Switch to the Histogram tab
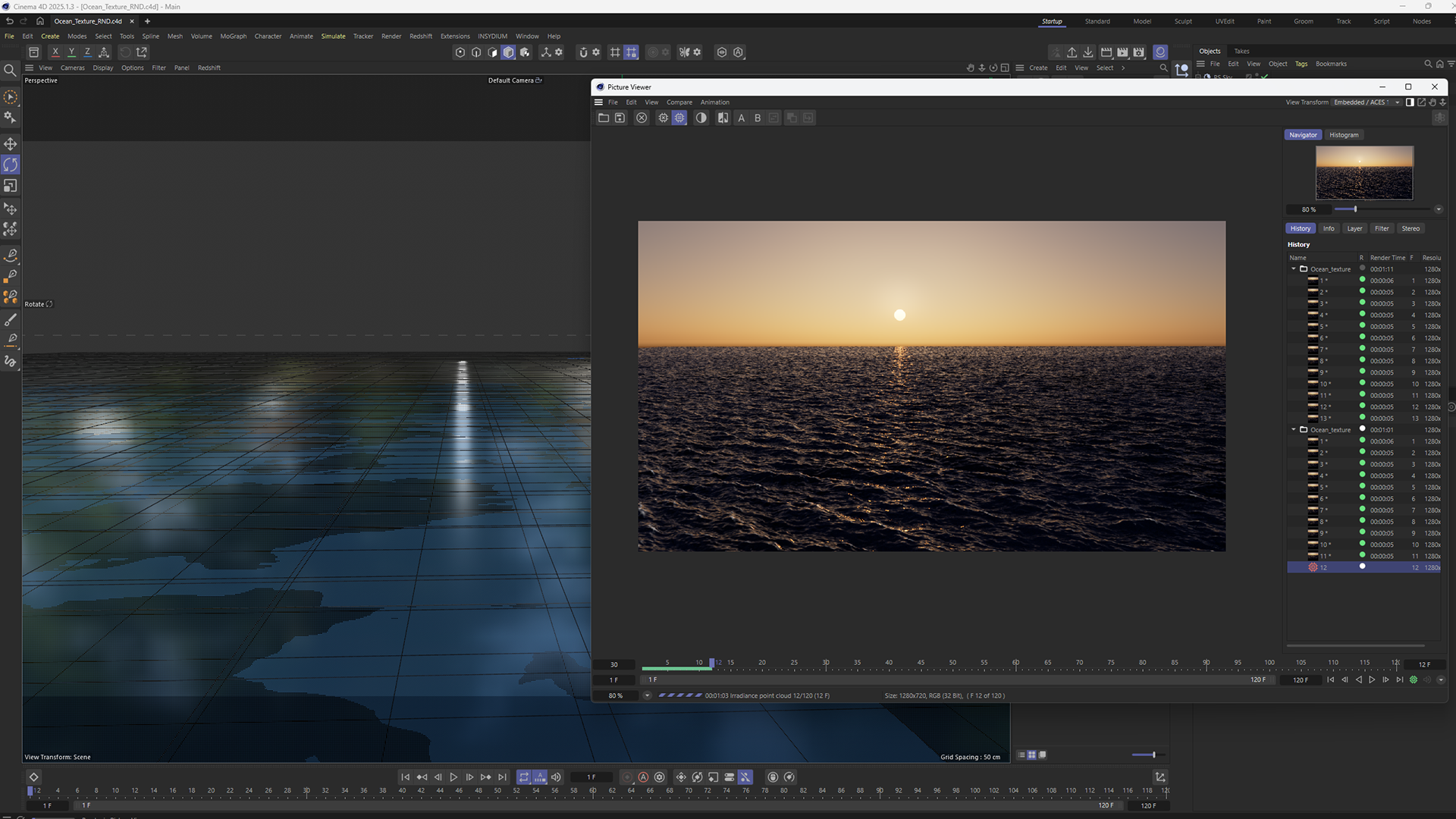Viewport: 1456px width, 819px height. click(1344, 135)
